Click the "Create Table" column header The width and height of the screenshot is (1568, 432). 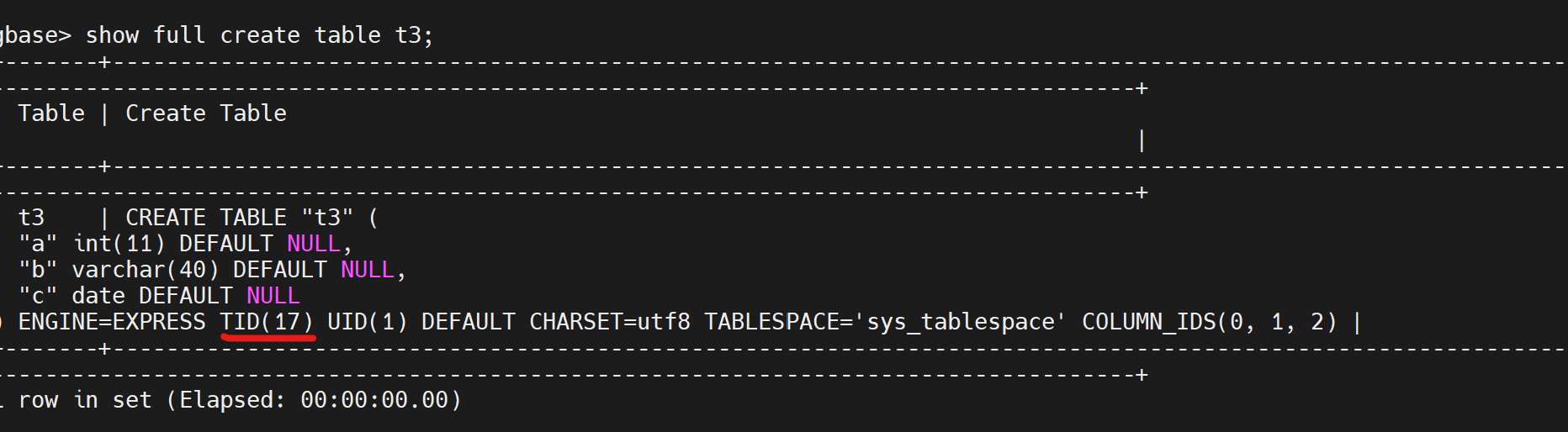click(x=206, y=113)
